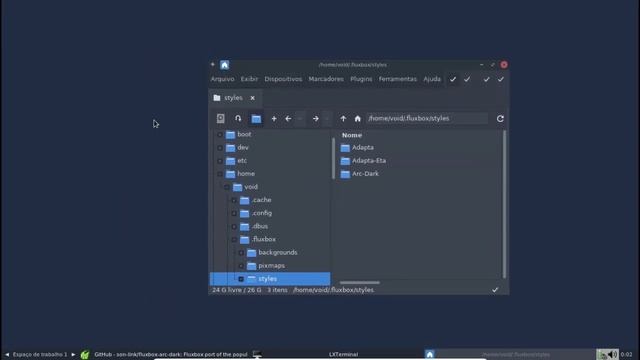Toggle panel 2 checkmark in menu bar
Screen dimensions: 640x360
[467, 79]
